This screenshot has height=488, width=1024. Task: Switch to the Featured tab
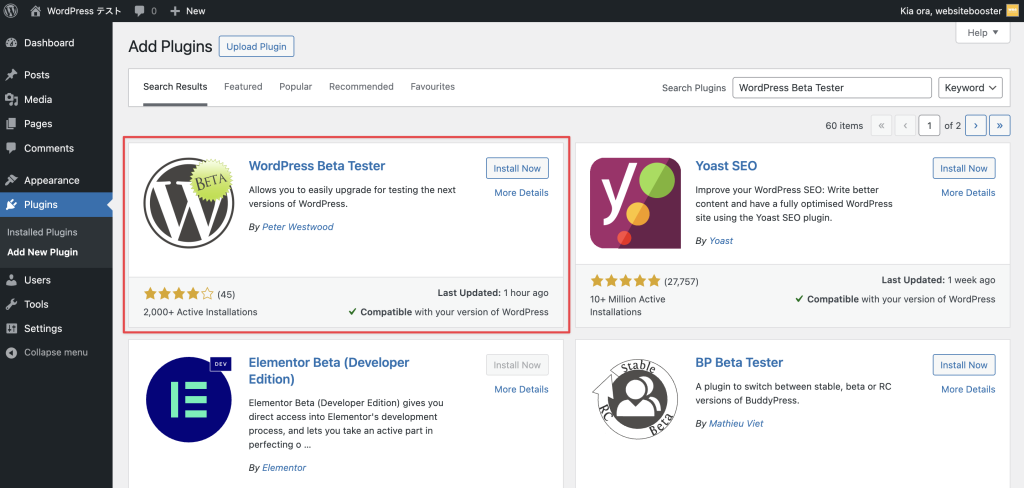[243, 87]
